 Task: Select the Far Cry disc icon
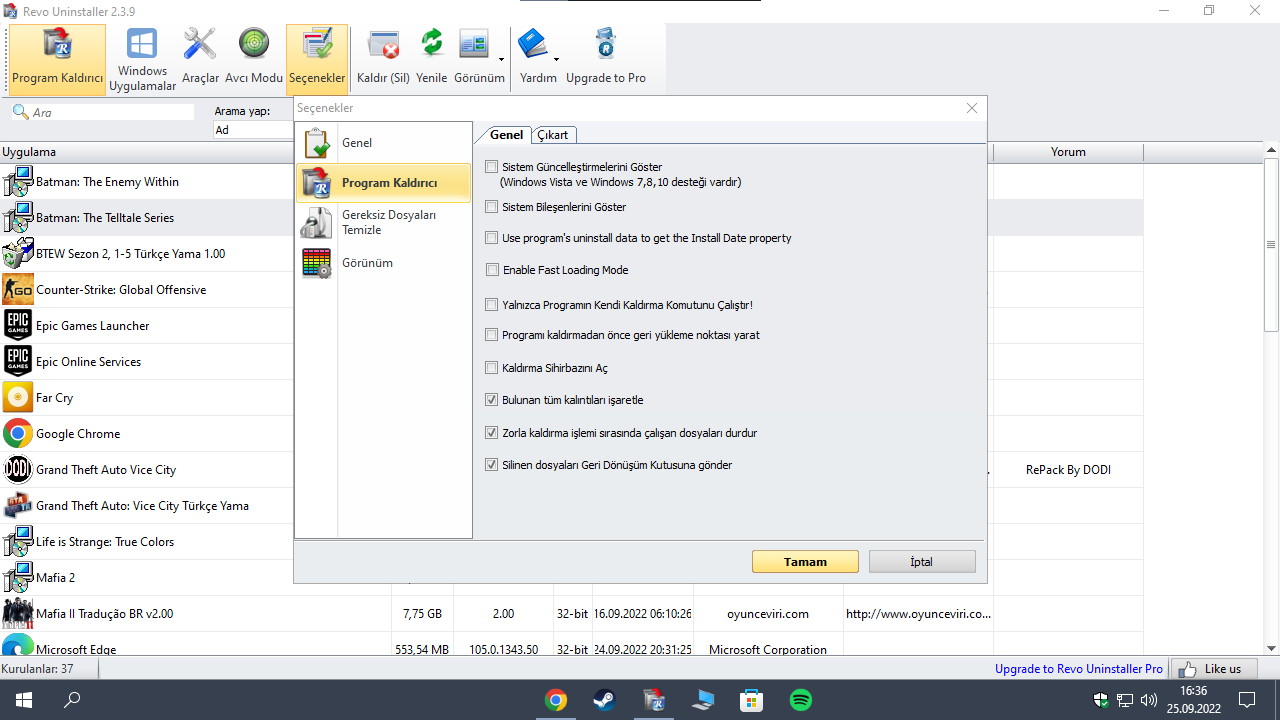[x=18, y=398]
